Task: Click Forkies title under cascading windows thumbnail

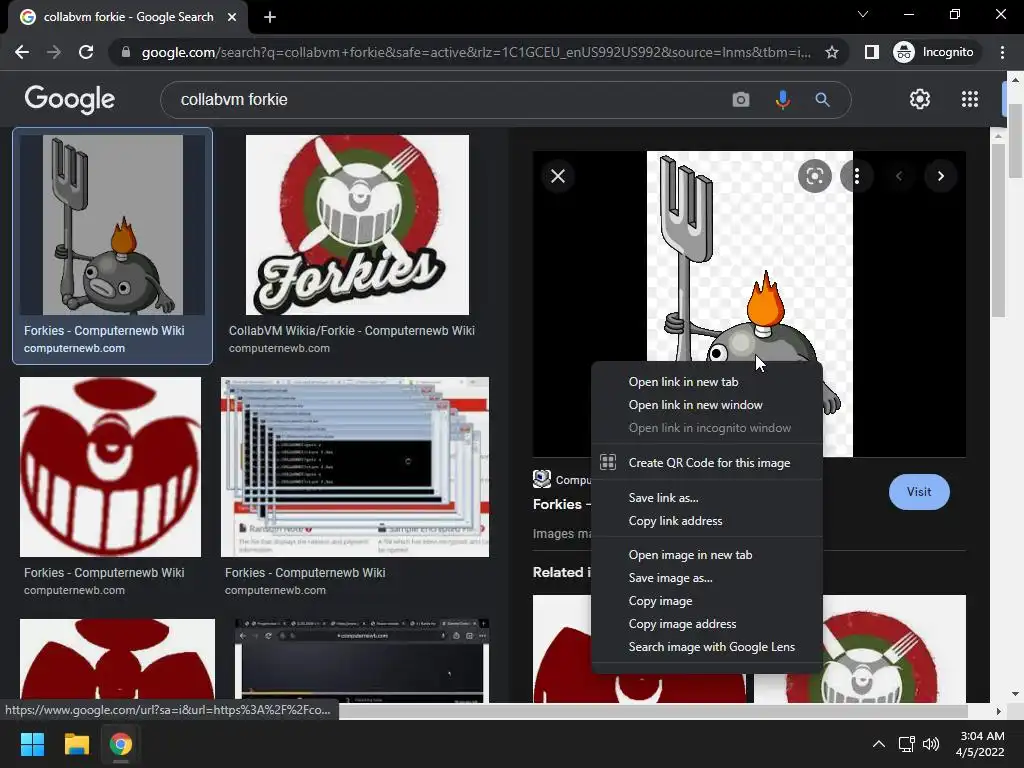Action: pyautogui.click(x=305, y=573)
